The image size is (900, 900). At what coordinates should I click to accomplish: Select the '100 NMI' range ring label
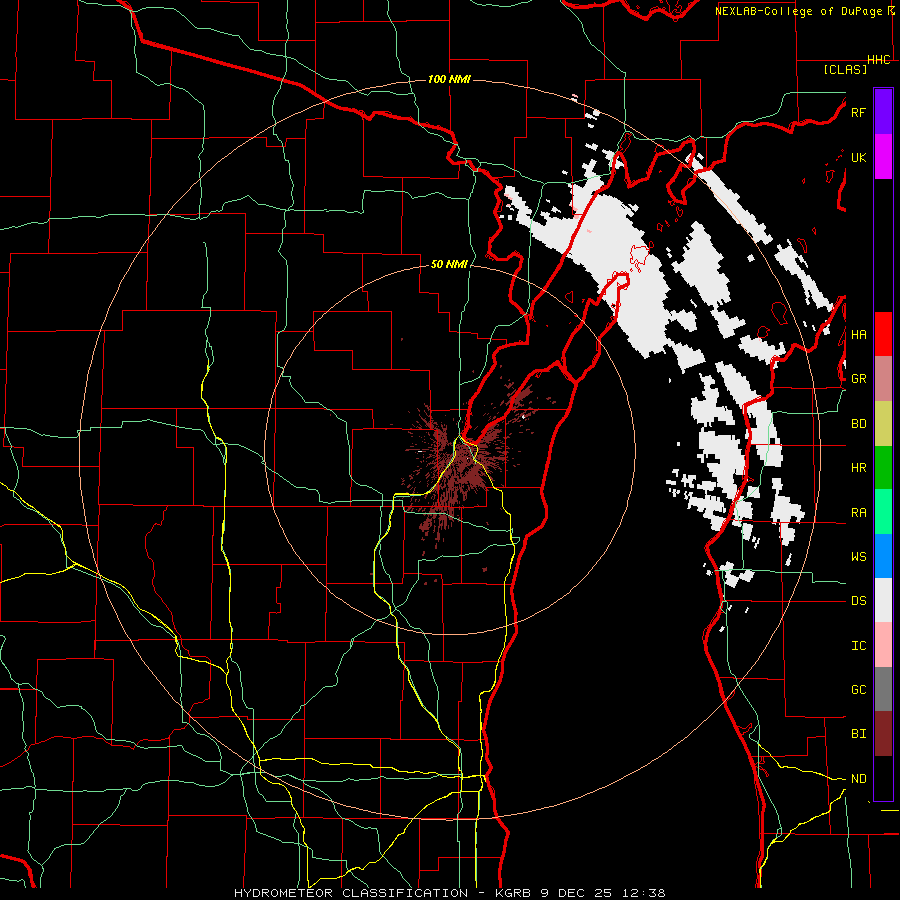[449, 79]
